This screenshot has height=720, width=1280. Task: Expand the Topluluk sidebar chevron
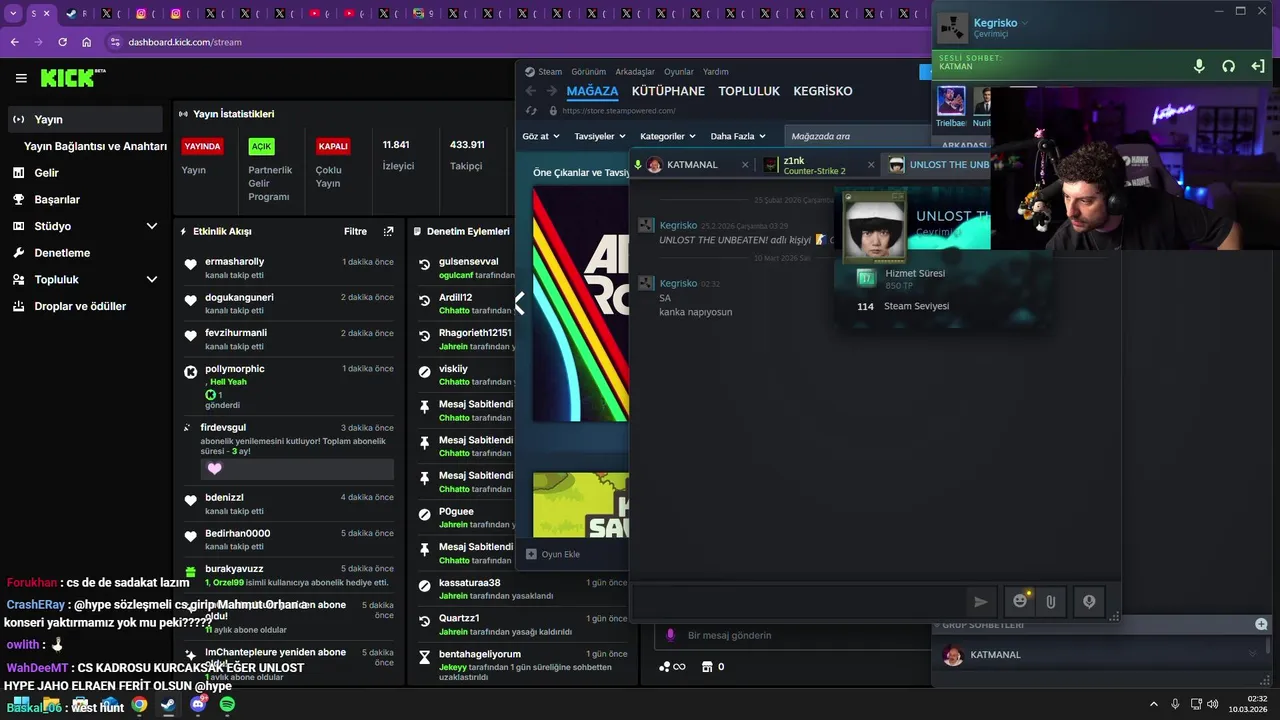(x=152, y=279)
